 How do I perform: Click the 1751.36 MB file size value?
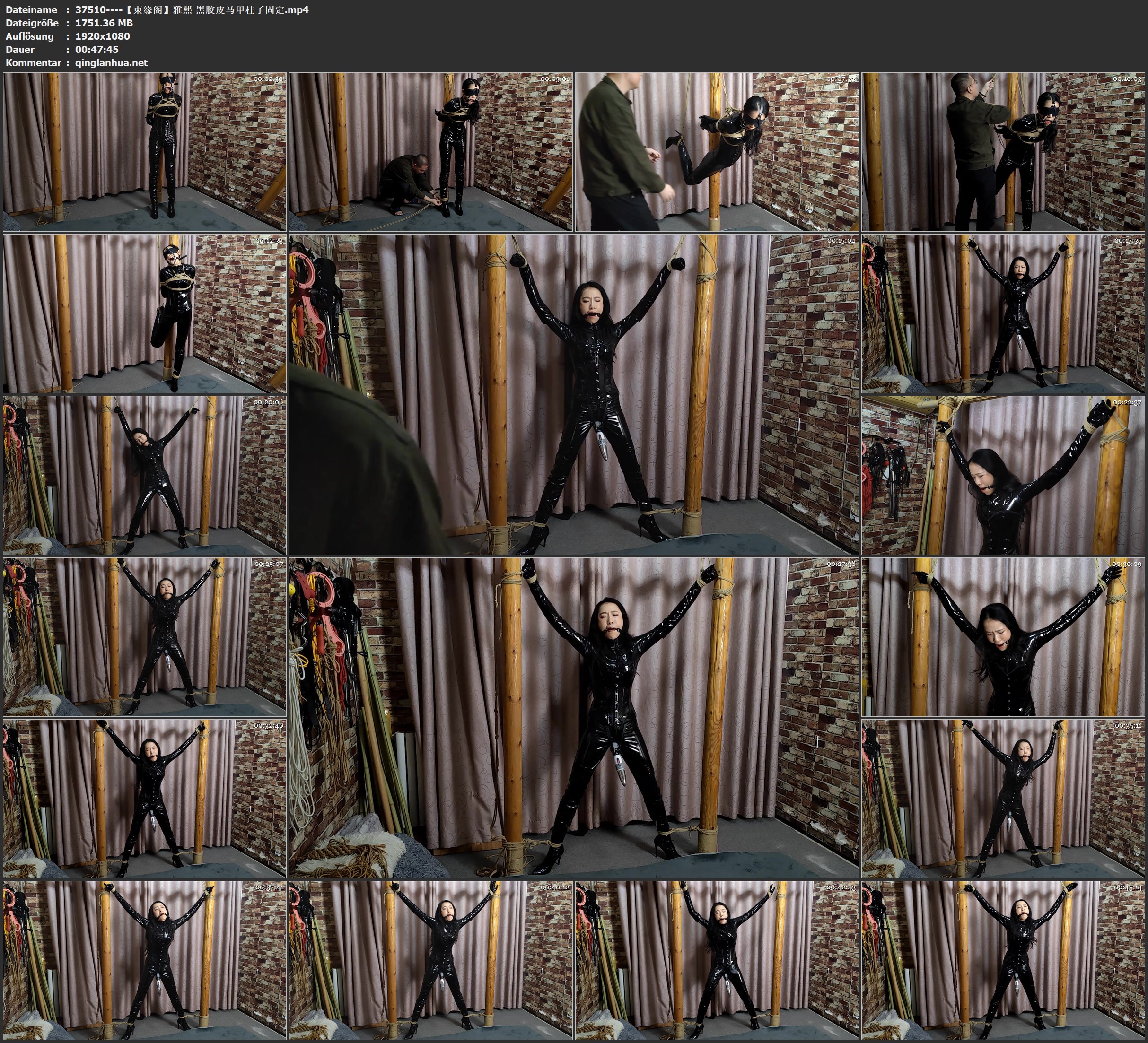tap(104, 23)
